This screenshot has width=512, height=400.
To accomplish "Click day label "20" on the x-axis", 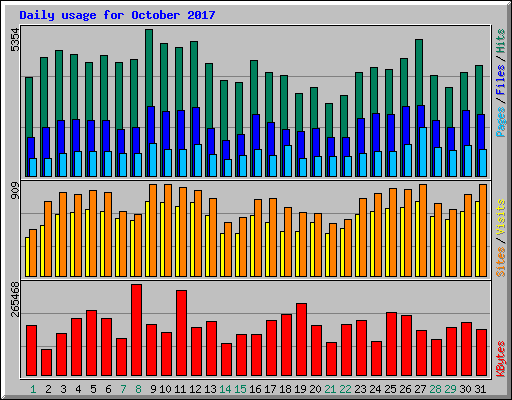I will point(315,389).
